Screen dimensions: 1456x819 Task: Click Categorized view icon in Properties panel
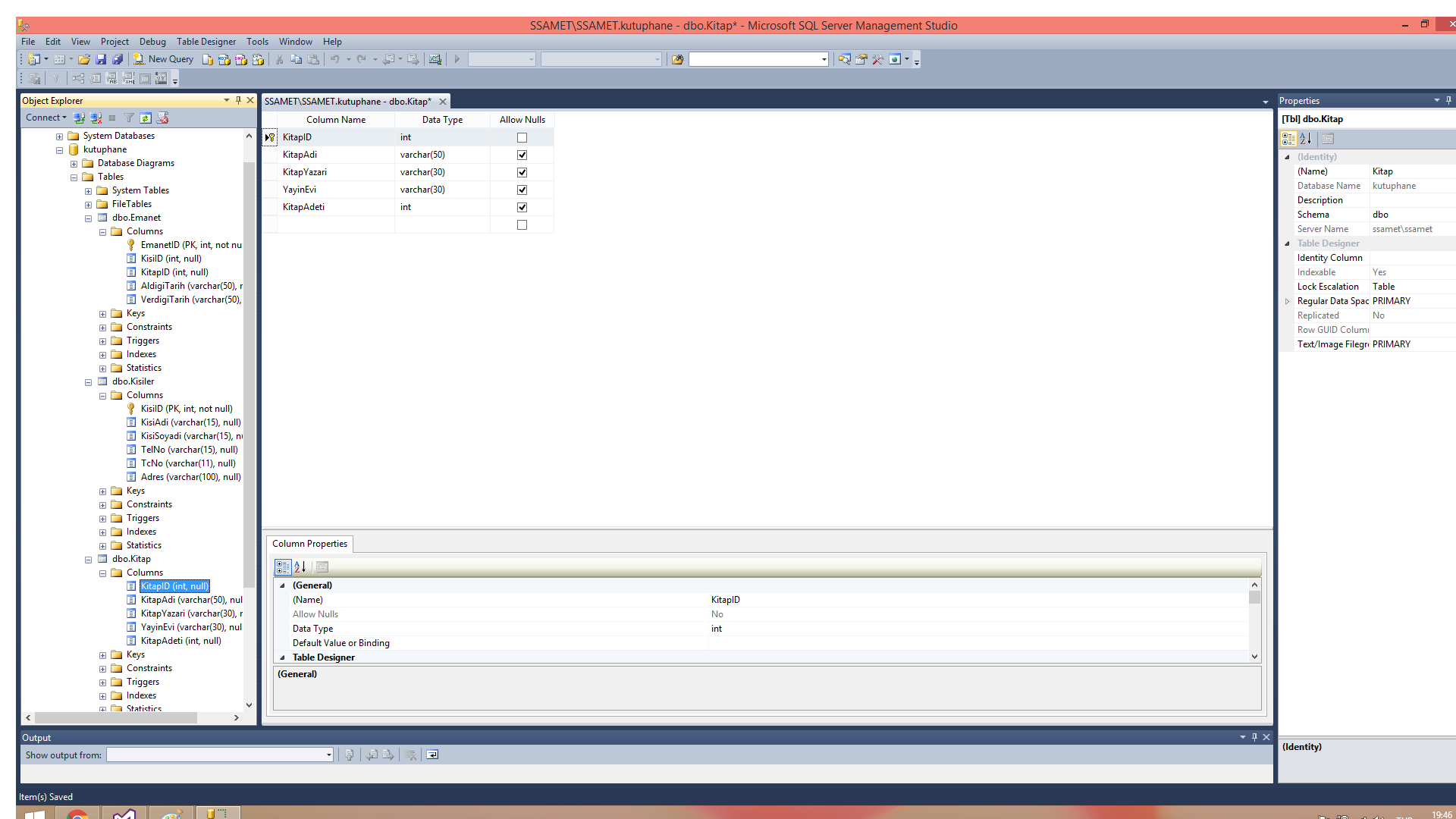point(1288,139)
